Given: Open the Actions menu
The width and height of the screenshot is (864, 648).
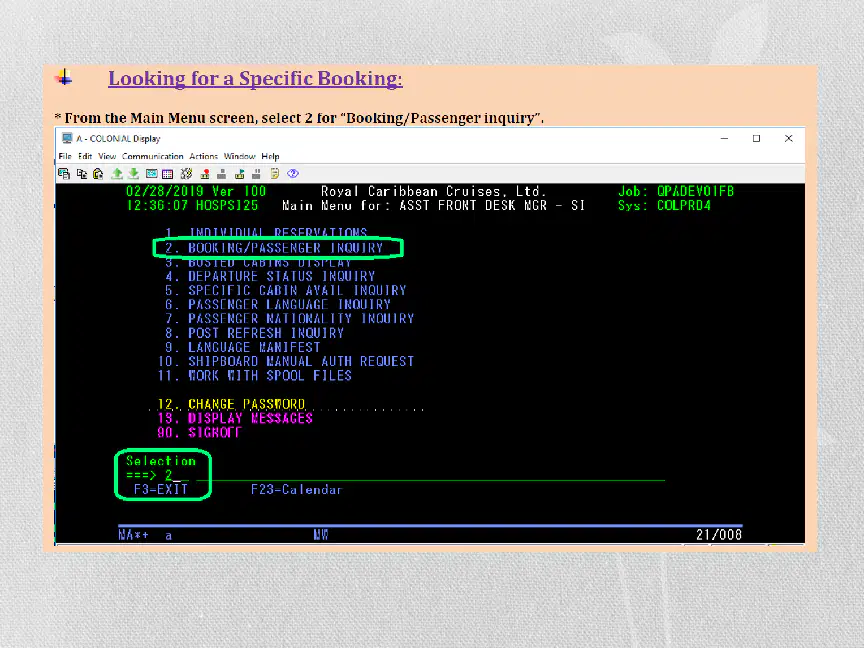Looking at the screenshot, I should (204, 156).
